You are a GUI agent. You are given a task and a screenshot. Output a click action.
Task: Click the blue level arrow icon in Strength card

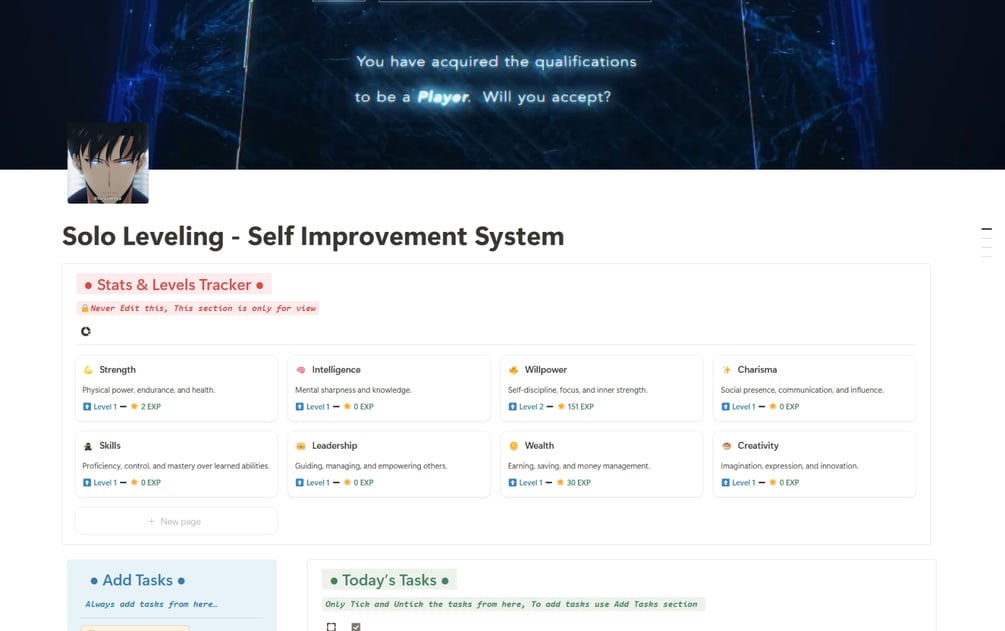87,407
